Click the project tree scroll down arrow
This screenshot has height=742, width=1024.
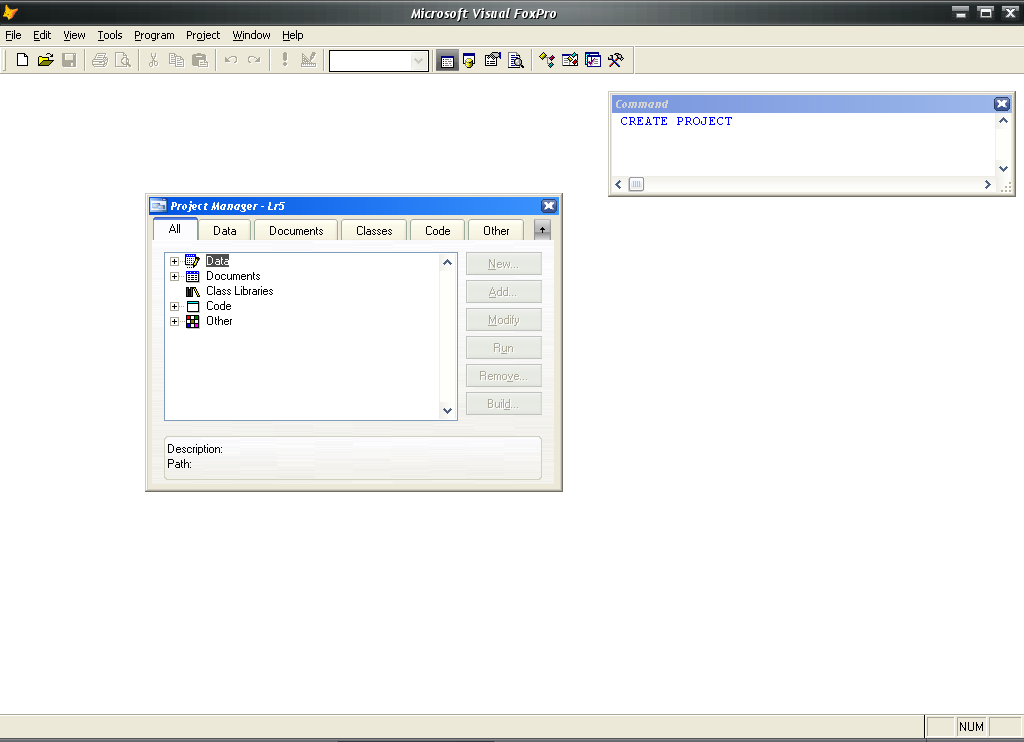point(447,411)
